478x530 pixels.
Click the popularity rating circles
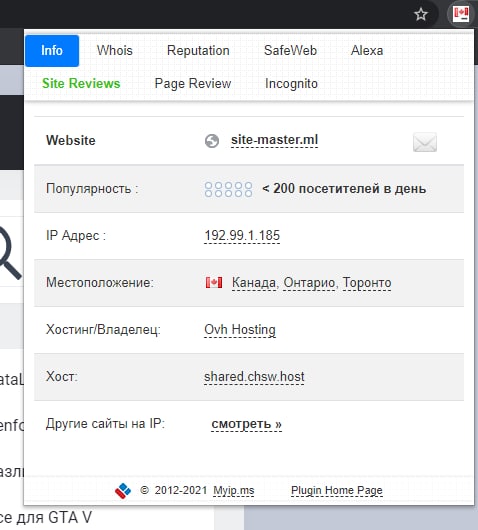(x=229, y=189)
